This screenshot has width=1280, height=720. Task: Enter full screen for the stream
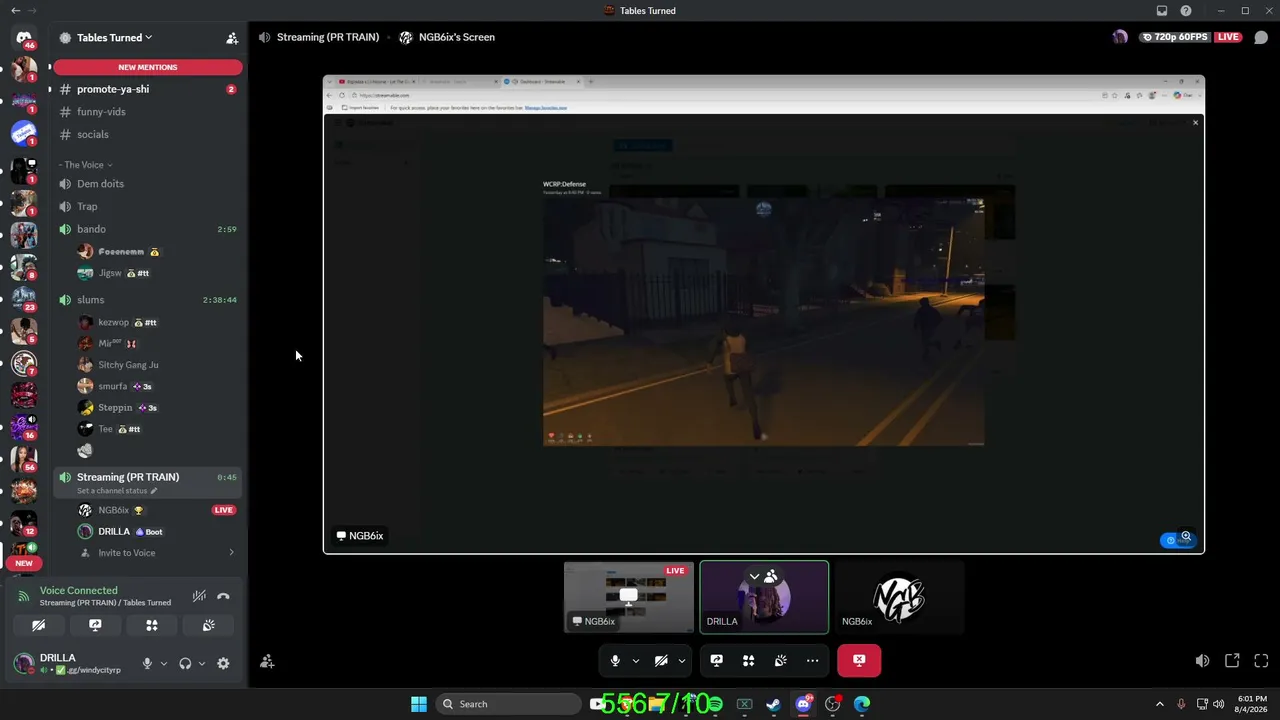click(1261, 661)
